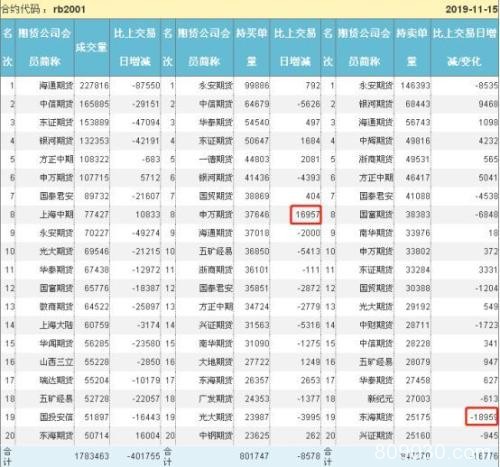The image size is (500, 467).
Task: Click the volume value 227816
Action: 94,86
